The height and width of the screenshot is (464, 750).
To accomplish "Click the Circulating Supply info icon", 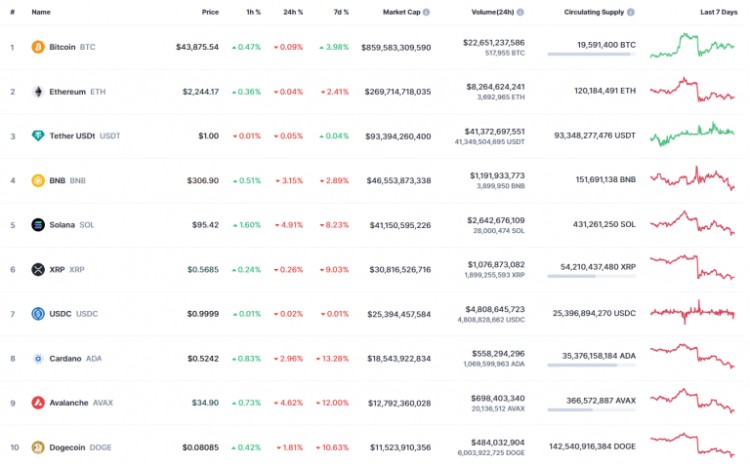I will pos(630,12).
